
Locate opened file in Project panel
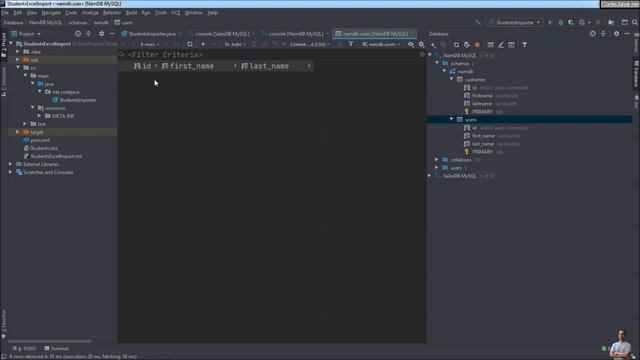78,34
